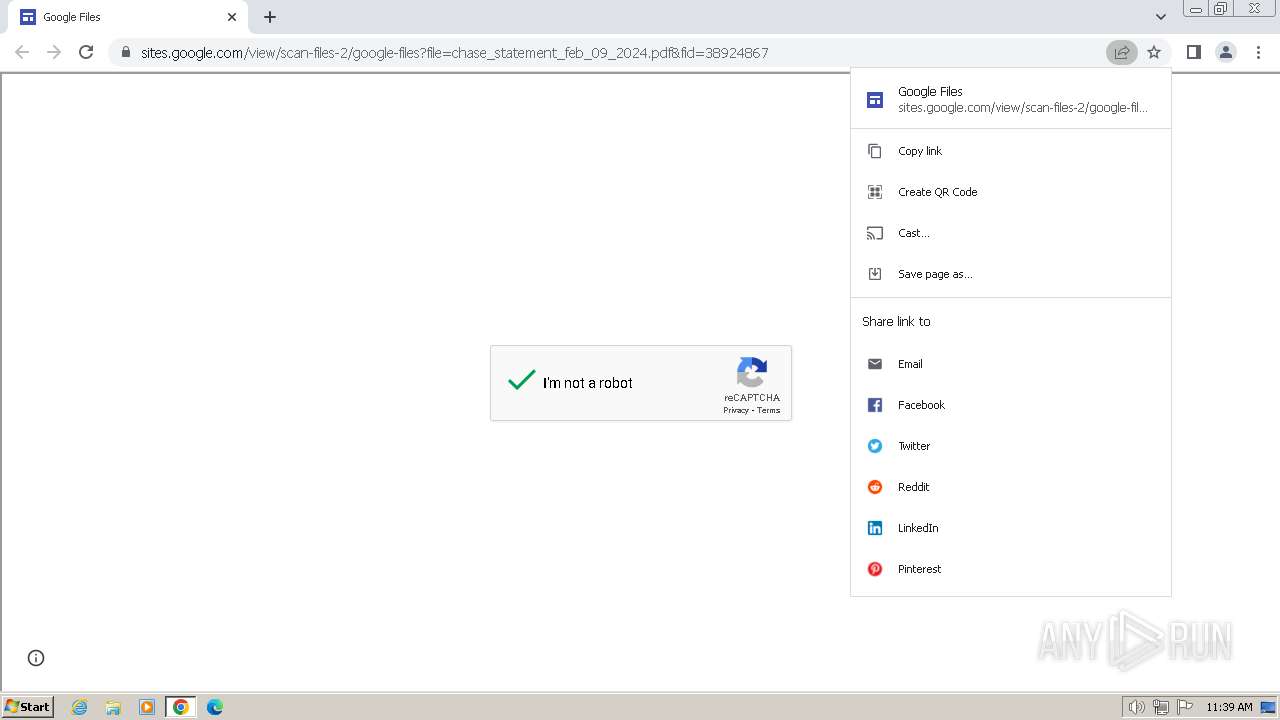
Task: Open the reCAPTCHA Privacy link
Action: (736, 410)
